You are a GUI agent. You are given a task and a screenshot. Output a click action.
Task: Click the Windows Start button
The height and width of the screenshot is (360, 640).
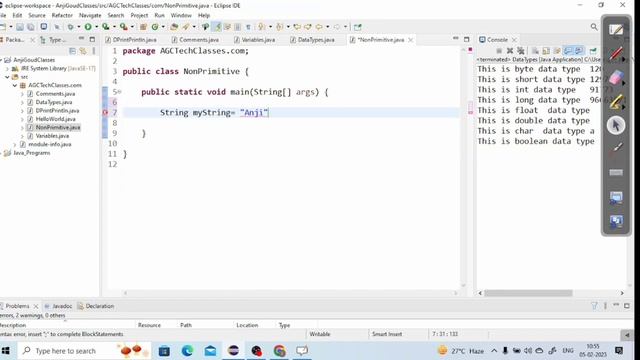point(6,351)
